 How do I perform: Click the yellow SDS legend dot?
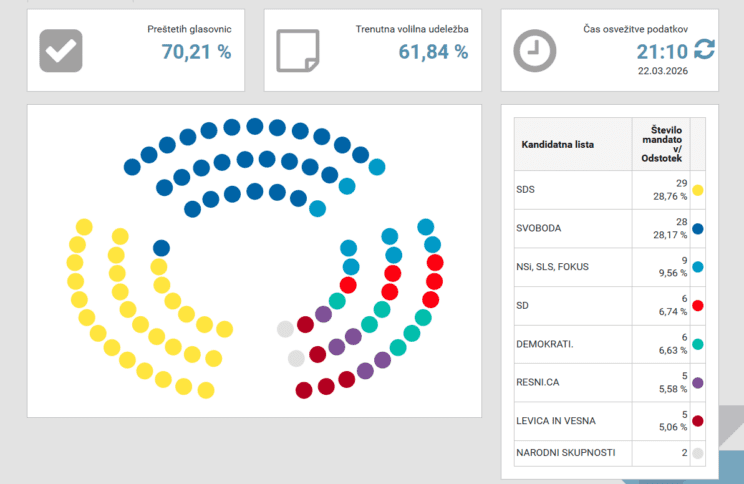[x=697, y=190]
